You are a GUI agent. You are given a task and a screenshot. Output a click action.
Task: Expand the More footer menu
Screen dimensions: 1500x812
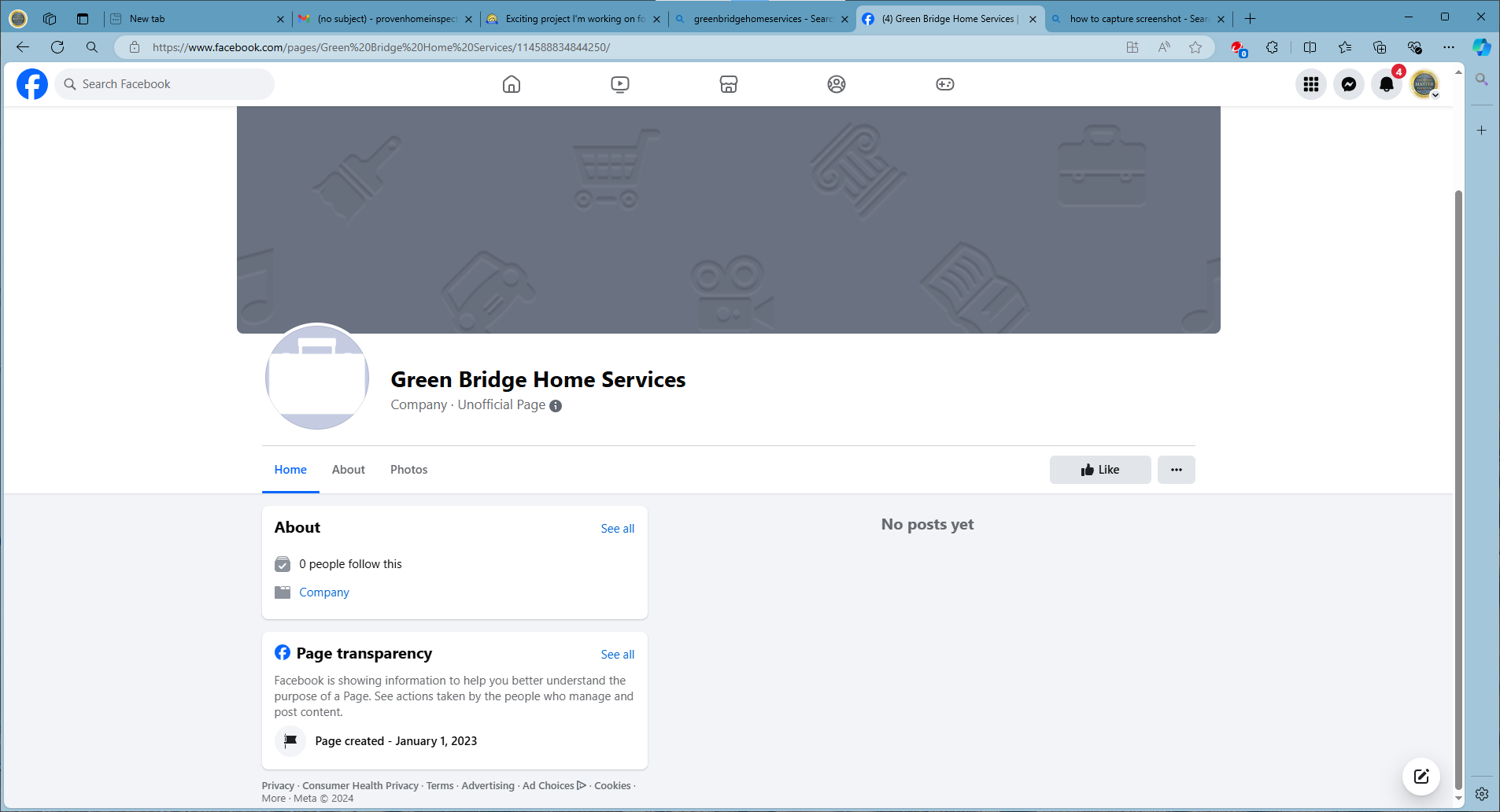tap(274, 798)
